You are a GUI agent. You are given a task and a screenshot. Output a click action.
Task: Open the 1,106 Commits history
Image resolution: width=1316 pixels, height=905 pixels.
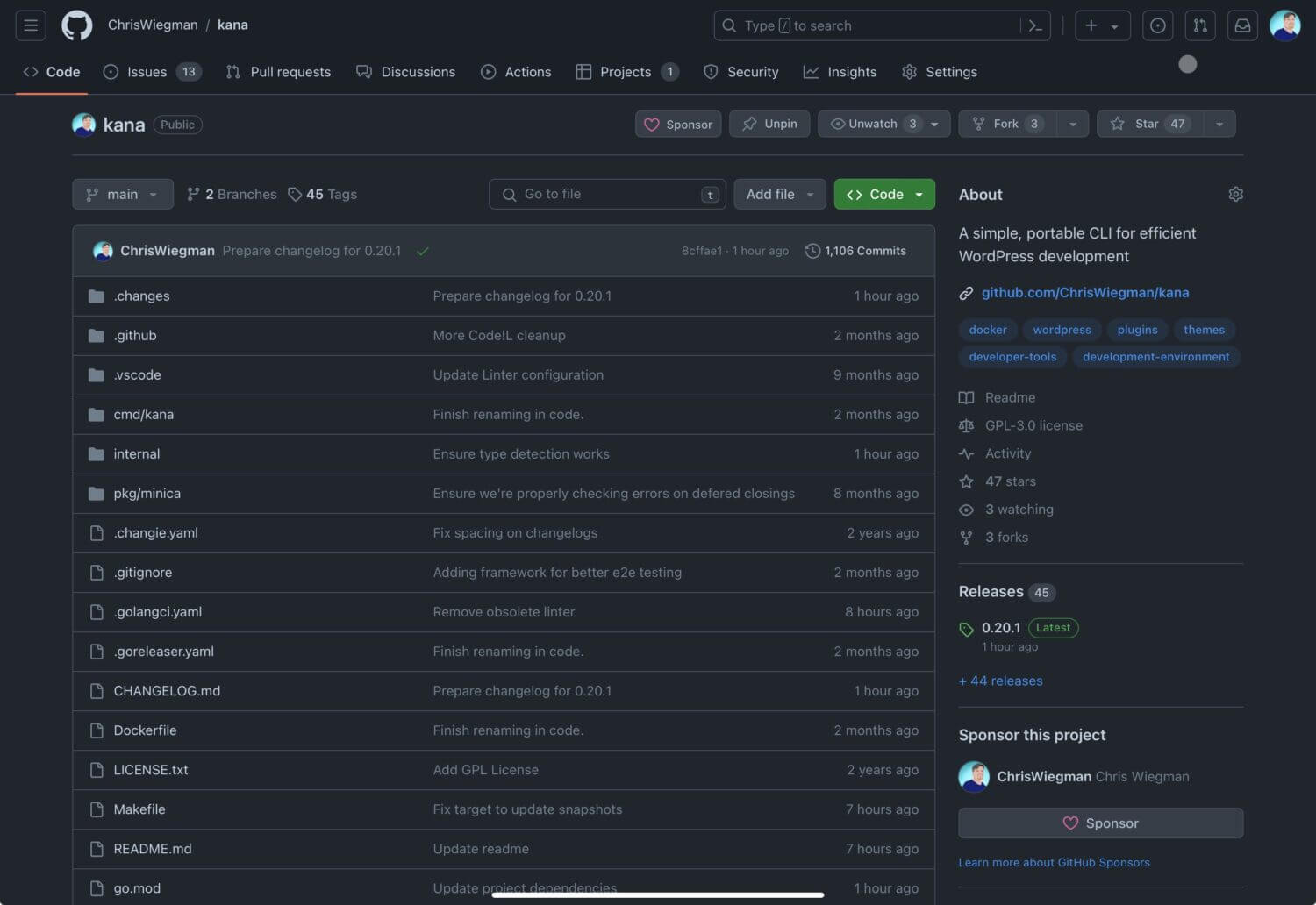pyautogui.click(x=855, y=251)
